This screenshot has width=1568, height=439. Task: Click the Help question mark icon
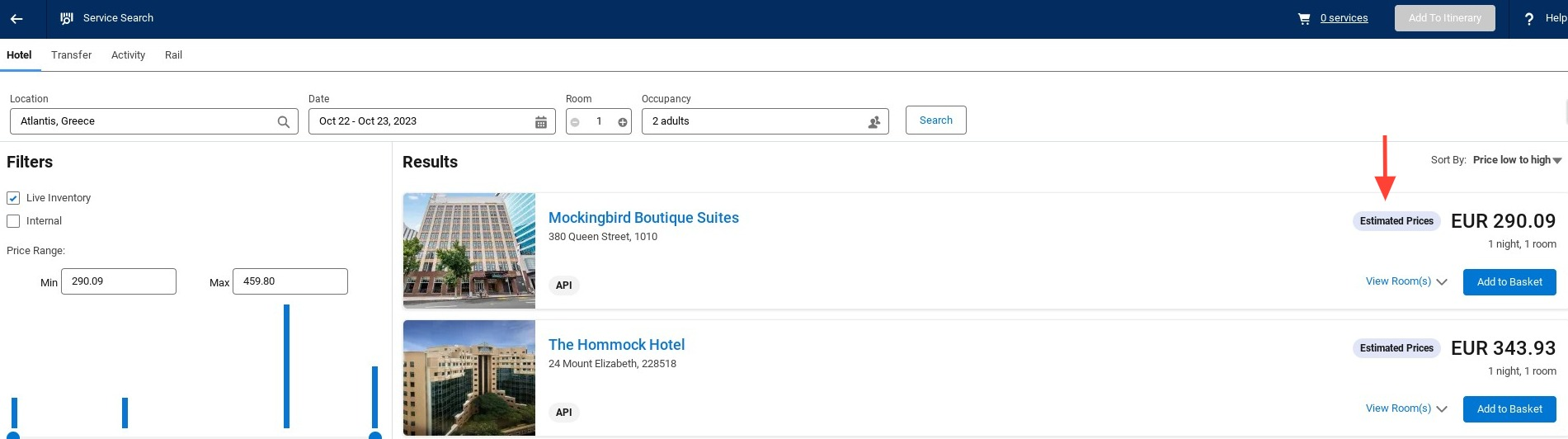tap(1528, 19)
